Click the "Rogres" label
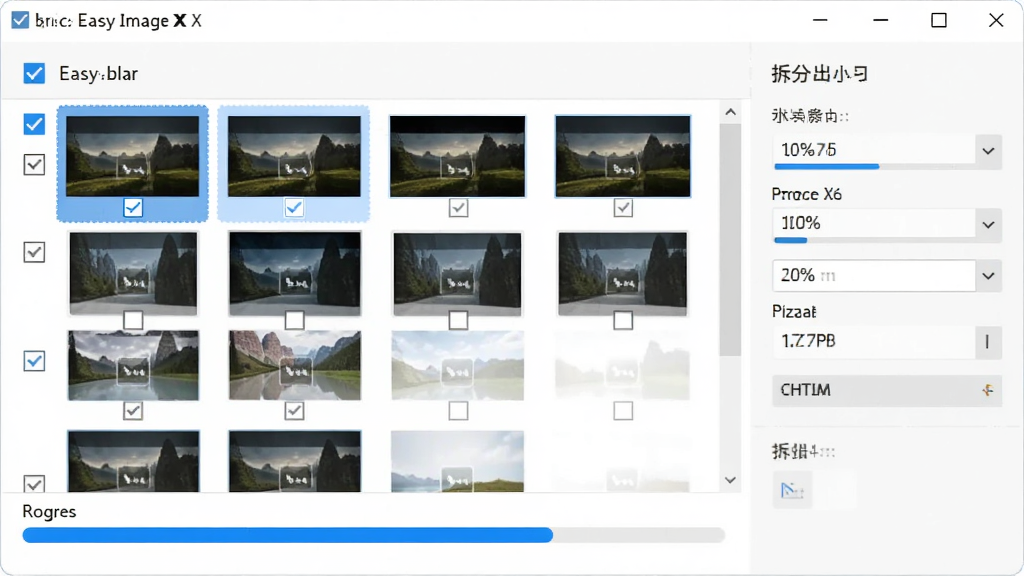Screen dimensions: 1024x576 coord(50,511)
